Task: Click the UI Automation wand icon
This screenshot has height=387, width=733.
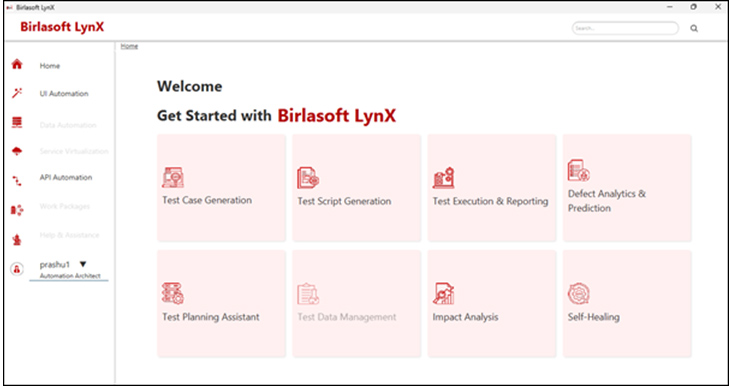Action: tap(17, 93)
